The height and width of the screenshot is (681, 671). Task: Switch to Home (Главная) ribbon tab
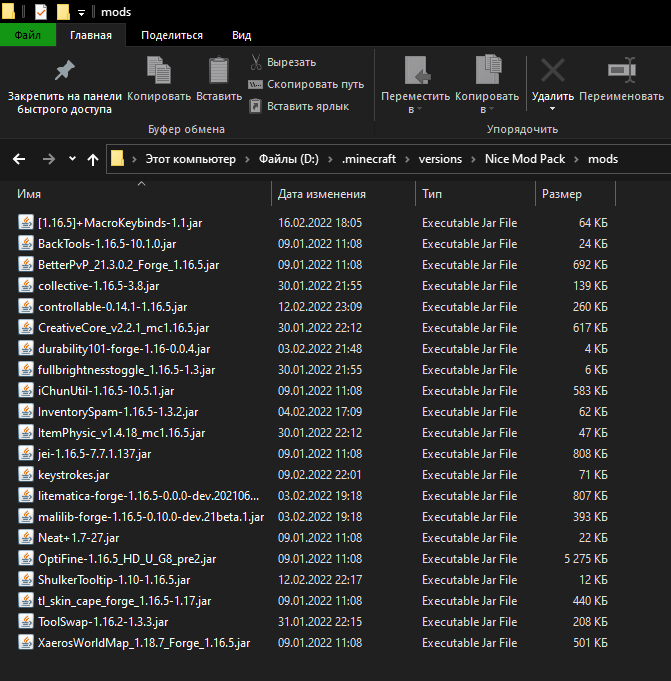pyautogui.click(x=91, y=35)
